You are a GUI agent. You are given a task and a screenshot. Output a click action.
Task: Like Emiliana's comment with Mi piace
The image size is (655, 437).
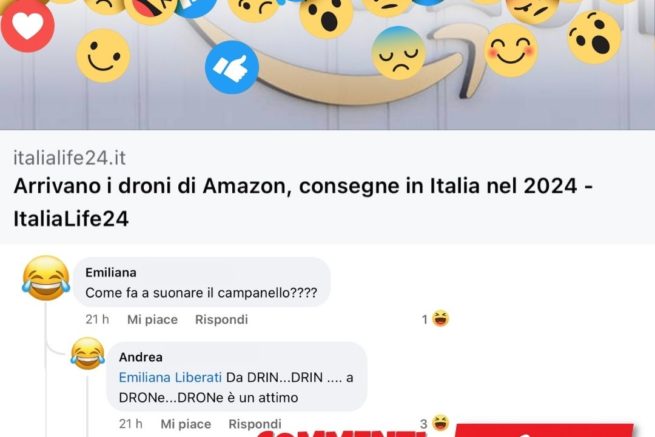pos(152,320)
